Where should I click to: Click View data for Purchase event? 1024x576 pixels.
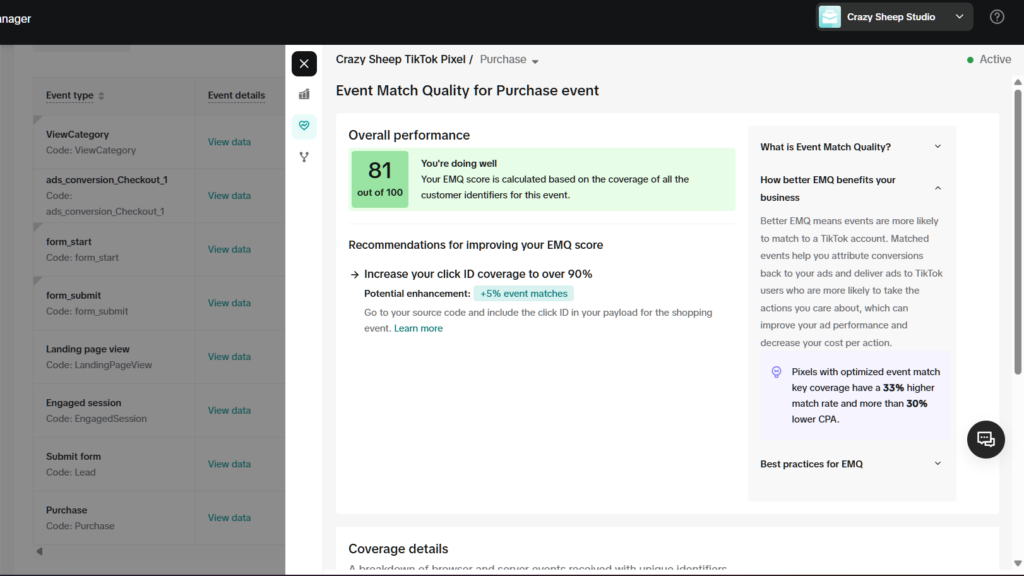point(229,518)
